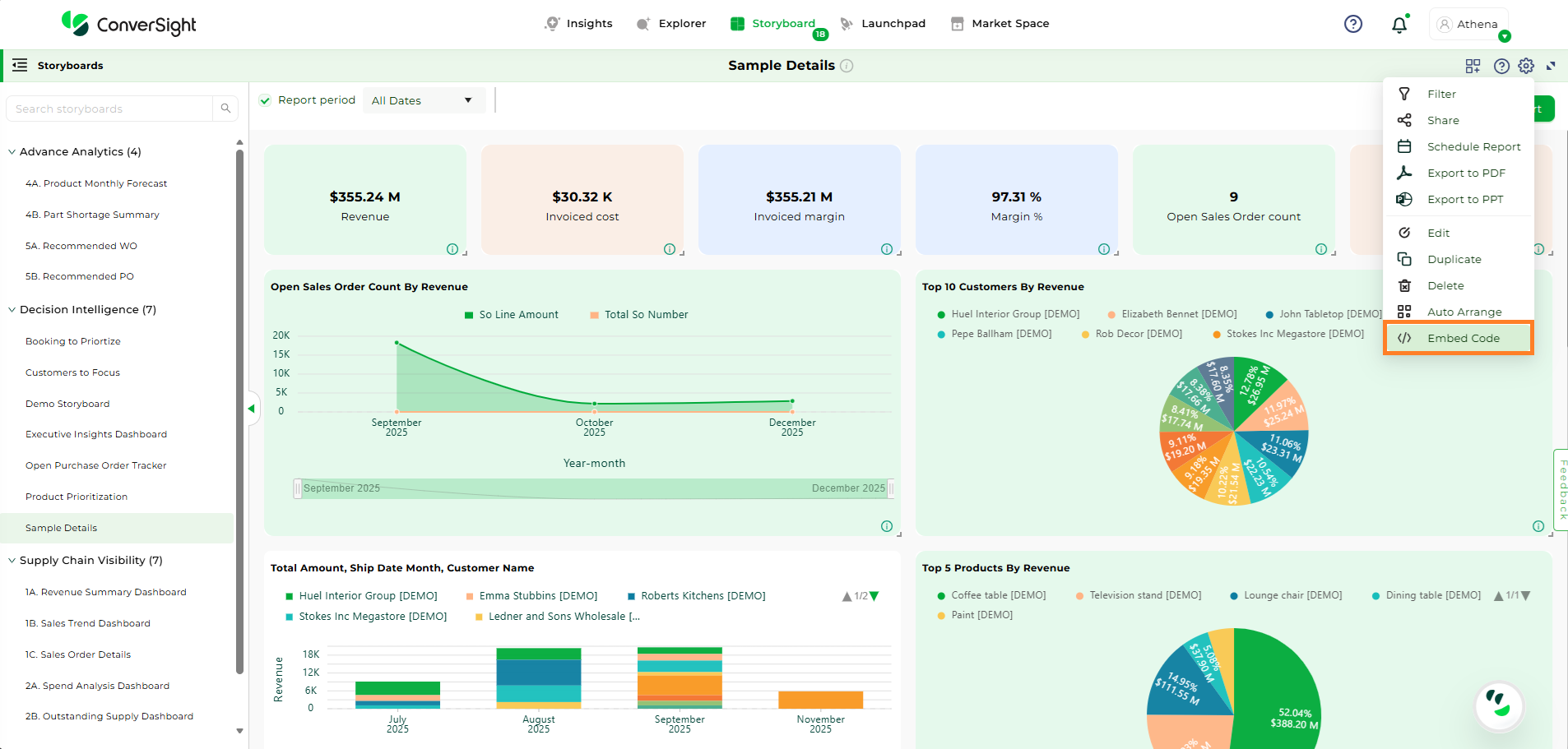Collapse the Supply Chain Visibility (7) group
The width and height of the screenshot is (1568, 749).
12,561
